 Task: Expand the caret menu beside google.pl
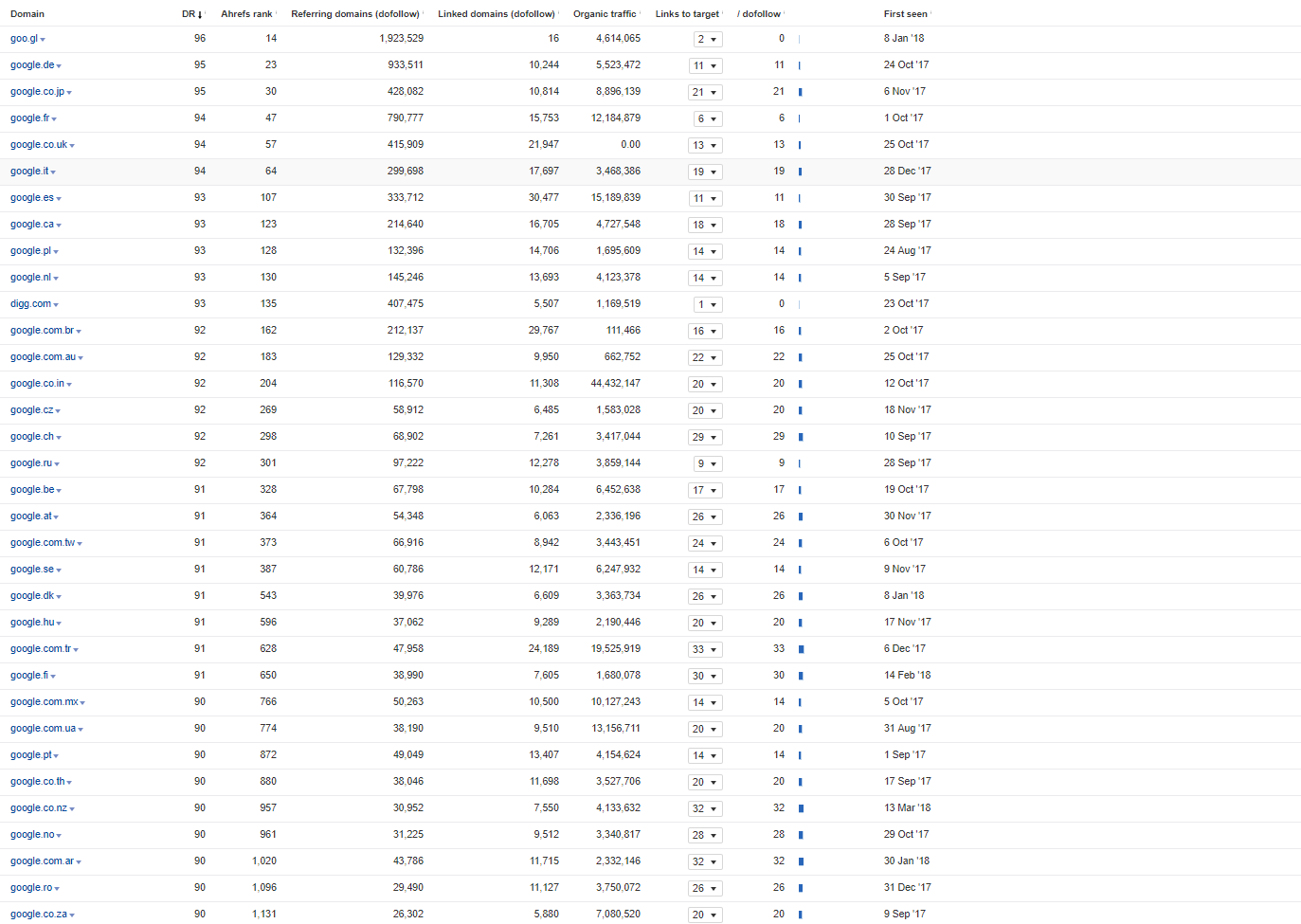[56, 252]
